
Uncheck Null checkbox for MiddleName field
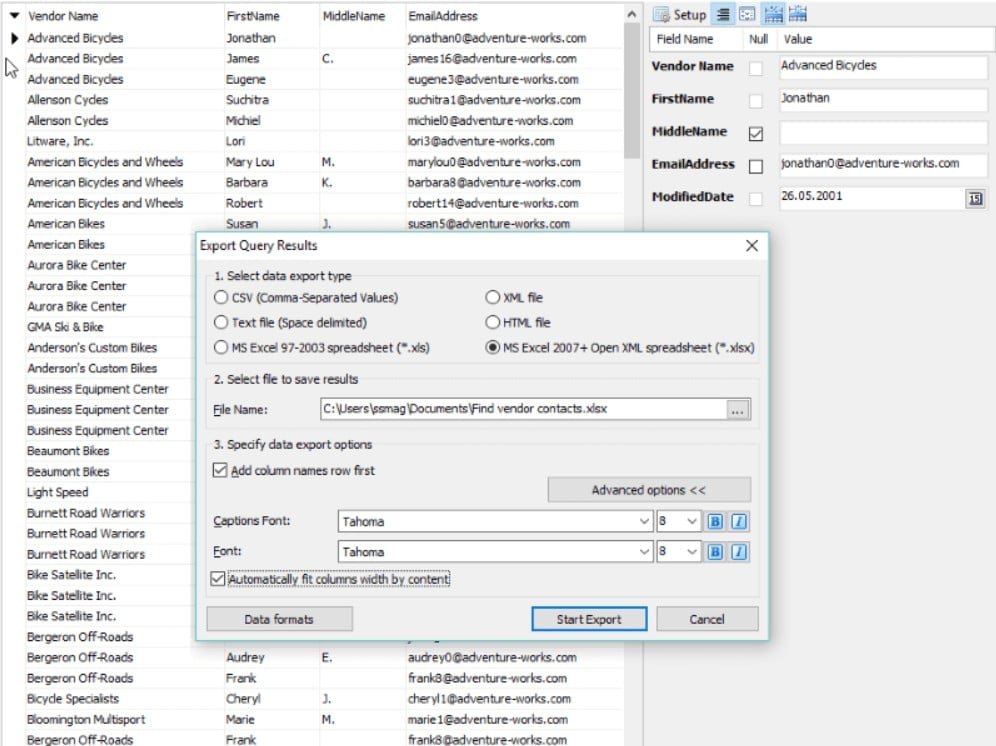(x=756, y=133)
